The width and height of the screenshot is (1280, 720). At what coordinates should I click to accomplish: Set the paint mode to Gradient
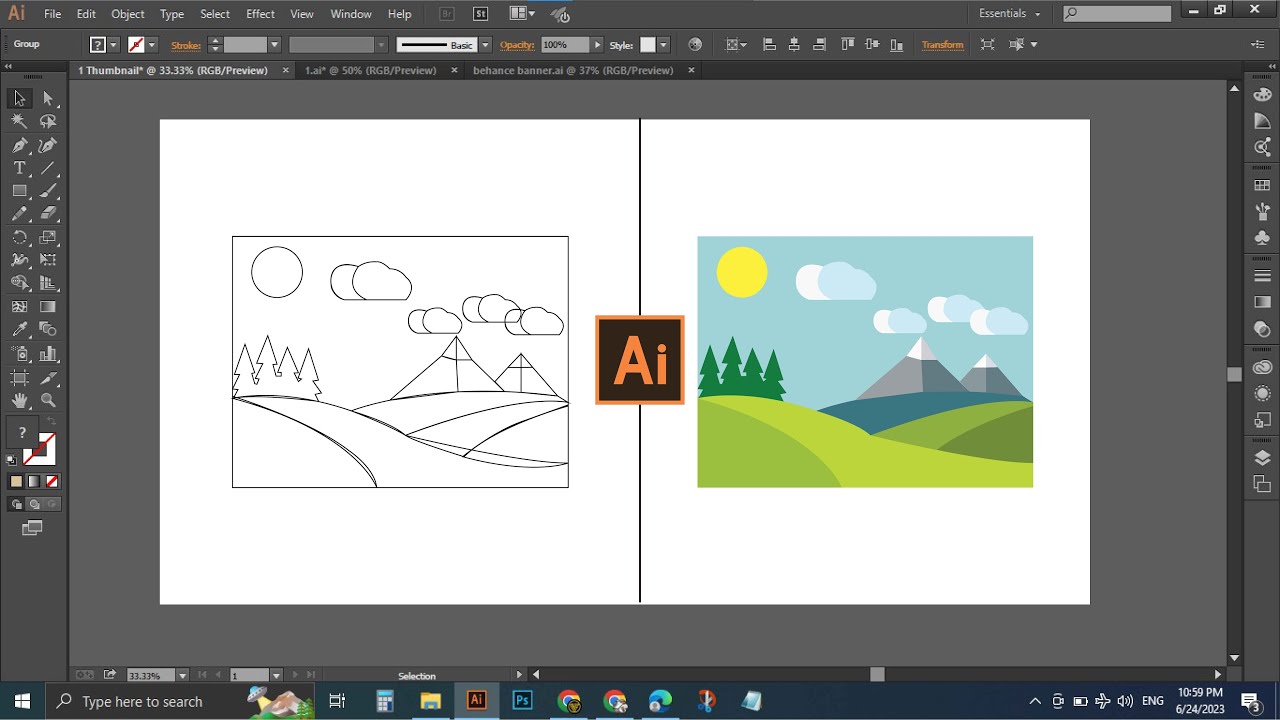point(34,482)
